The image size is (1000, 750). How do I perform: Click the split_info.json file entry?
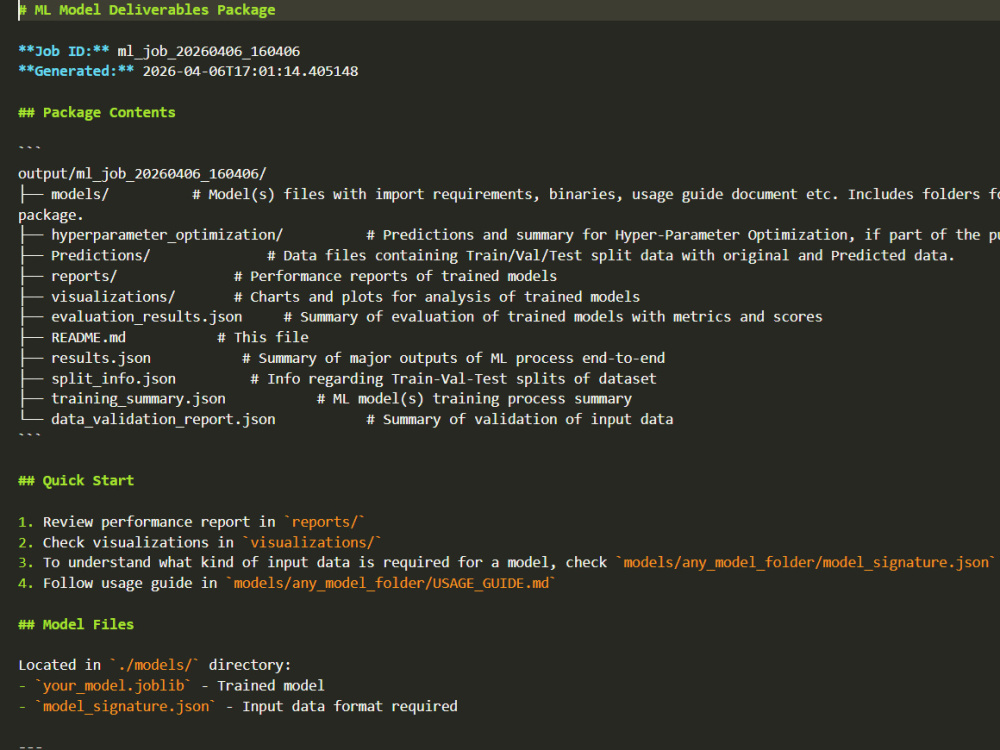pos(114,379)
